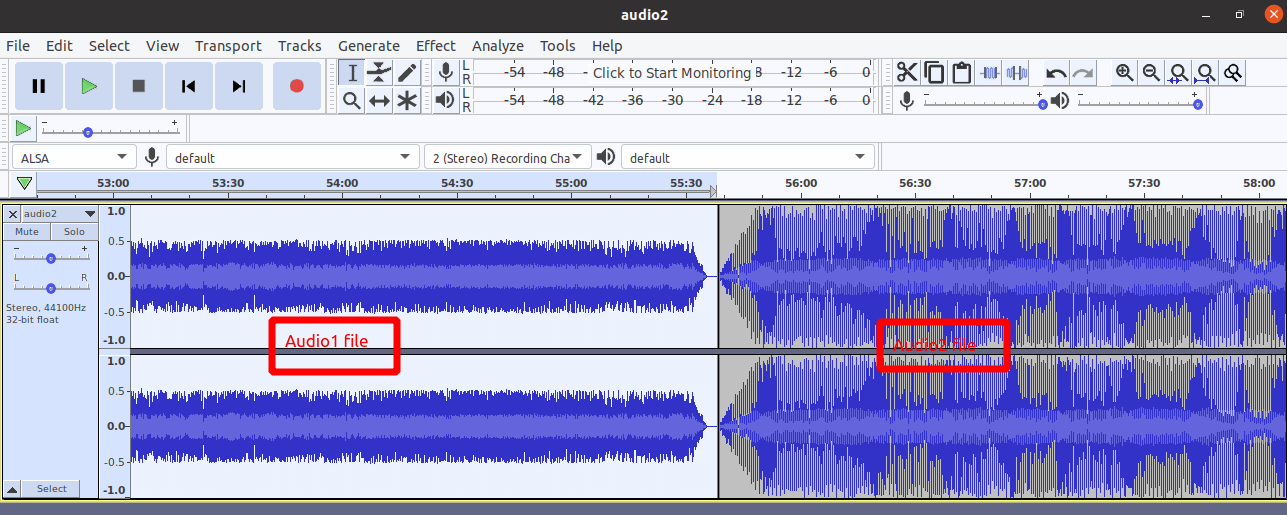Click the playback level meter bar
The image size is (1287, 515).
[673, 100]
